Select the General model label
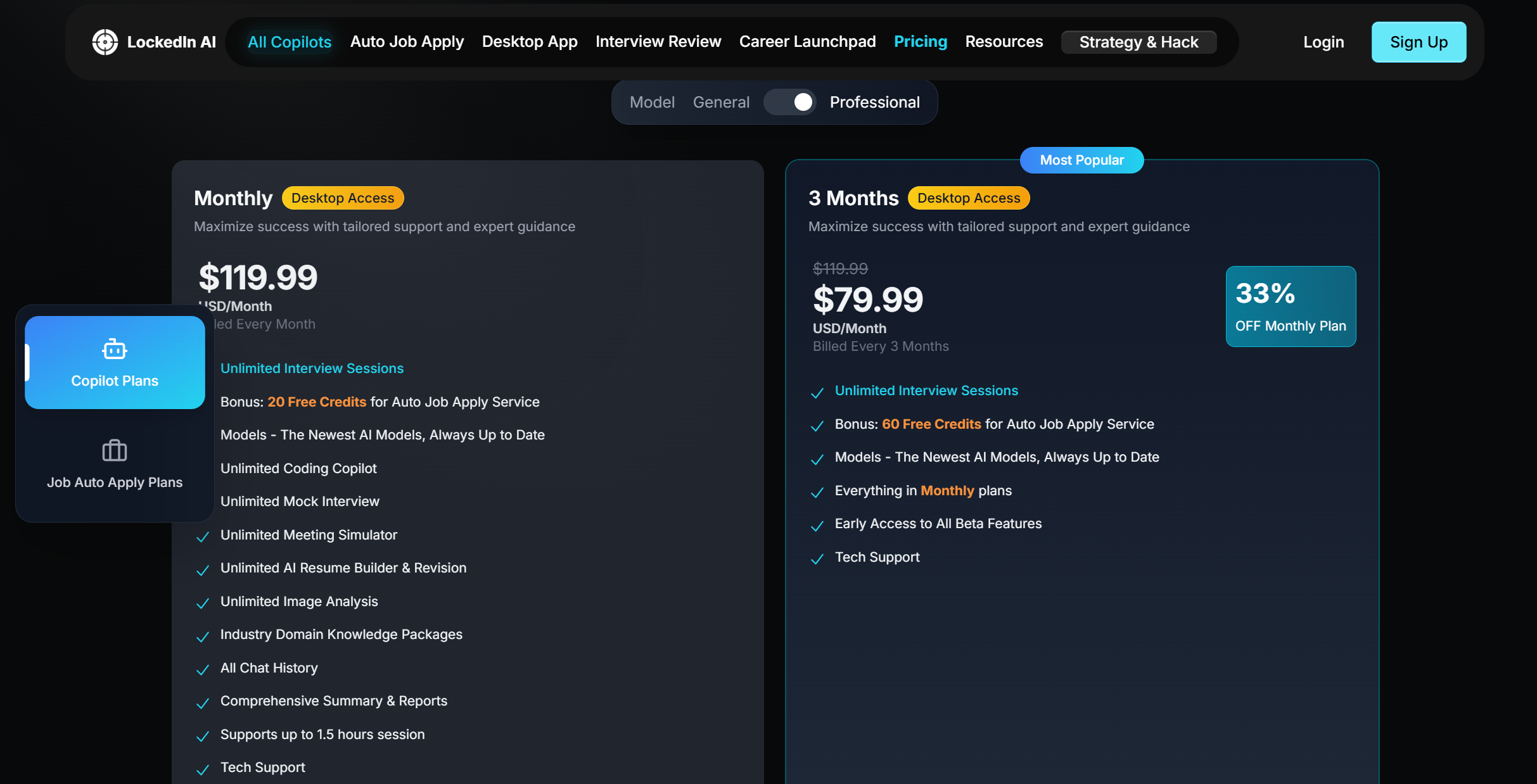Screen dimensions: 1537x784 point(721,102)
